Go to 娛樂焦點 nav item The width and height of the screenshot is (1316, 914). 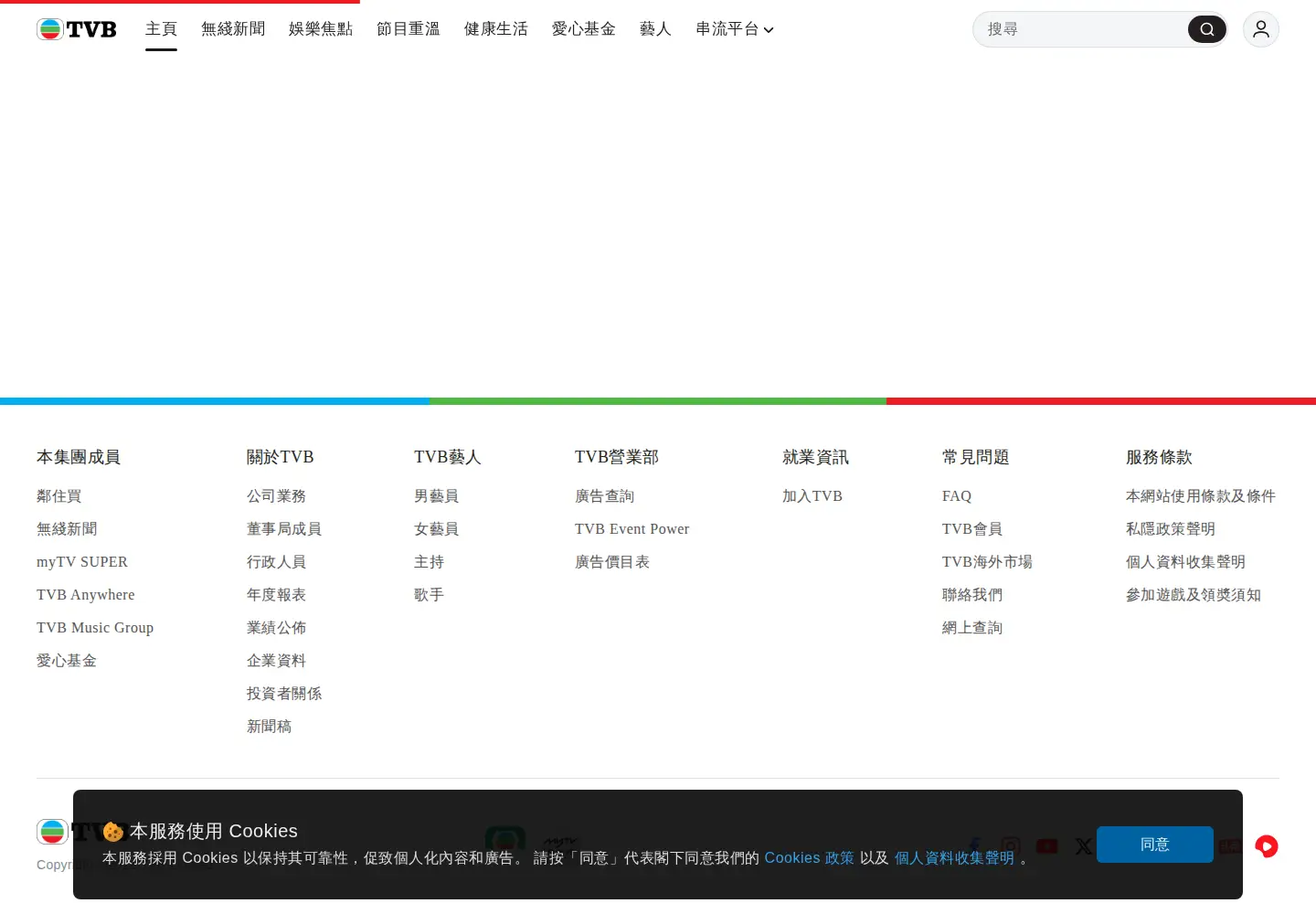(x=321, y=29)
